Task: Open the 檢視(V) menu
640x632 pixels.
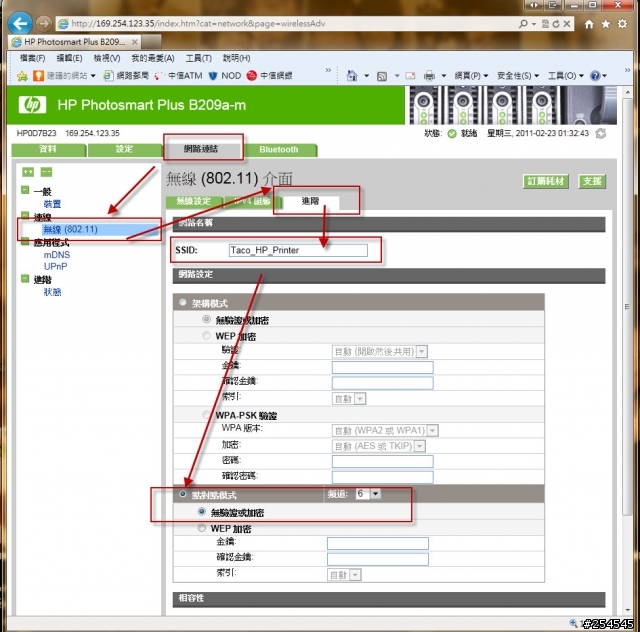Action: (107, 58)
